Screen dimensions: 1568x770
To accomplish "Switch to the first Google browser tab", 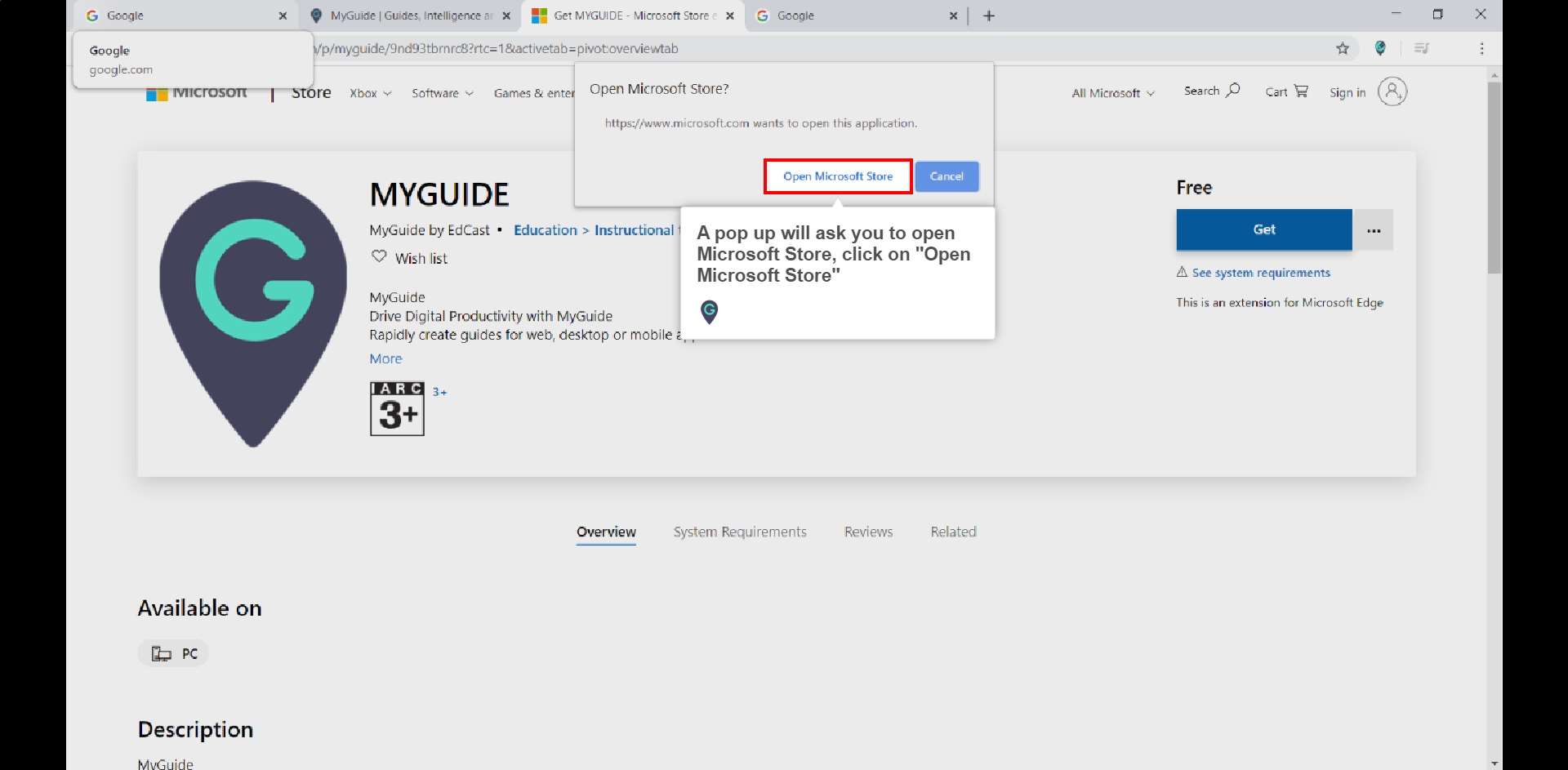I will 186,16.
